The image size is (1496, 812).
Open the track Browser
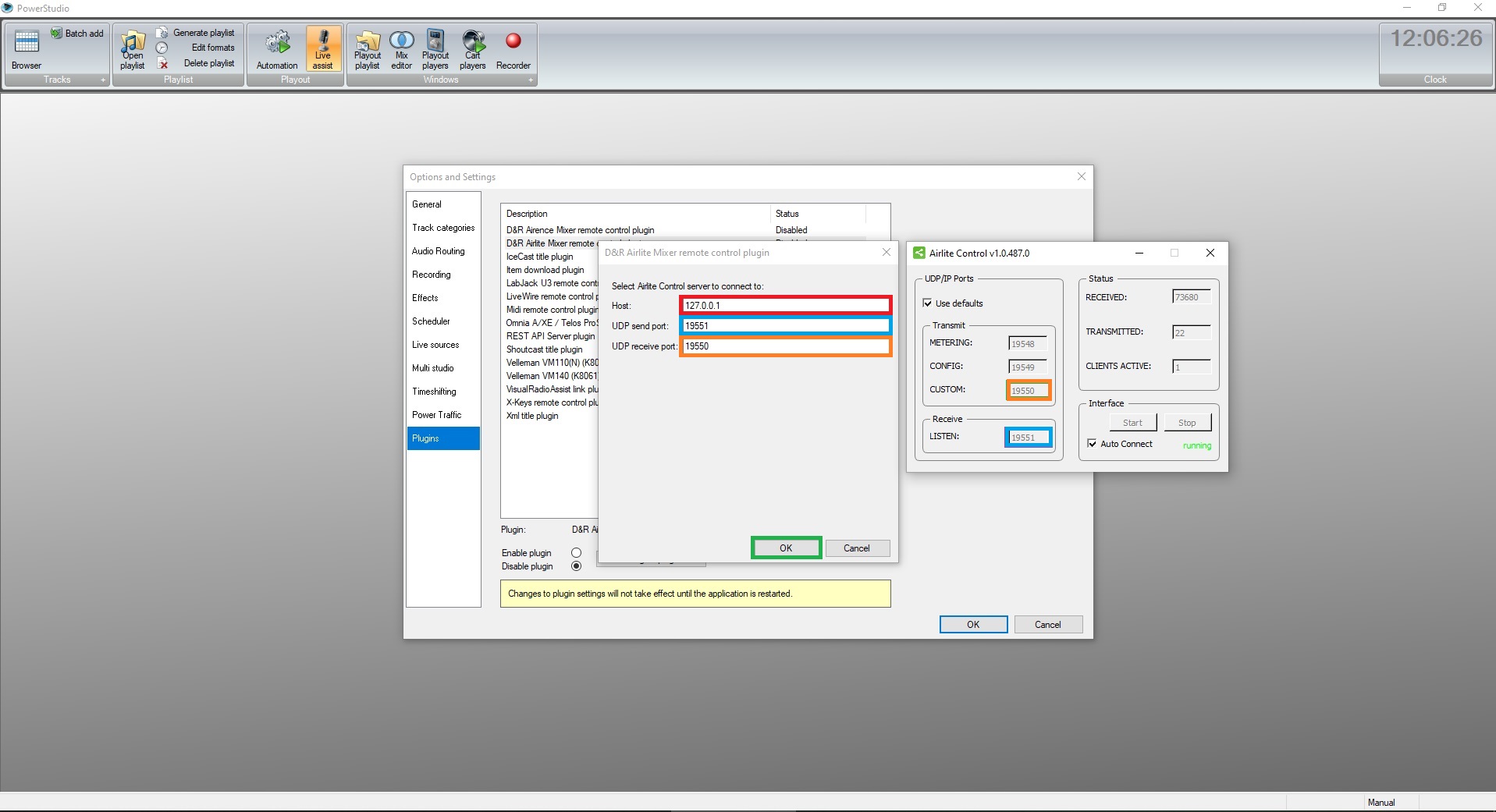coord(27,49)
